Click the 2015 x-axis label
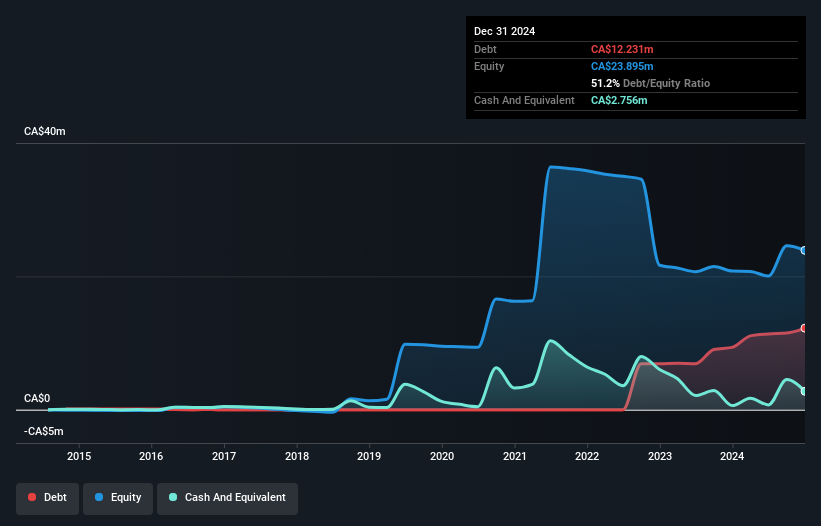 tap(79, 456)
